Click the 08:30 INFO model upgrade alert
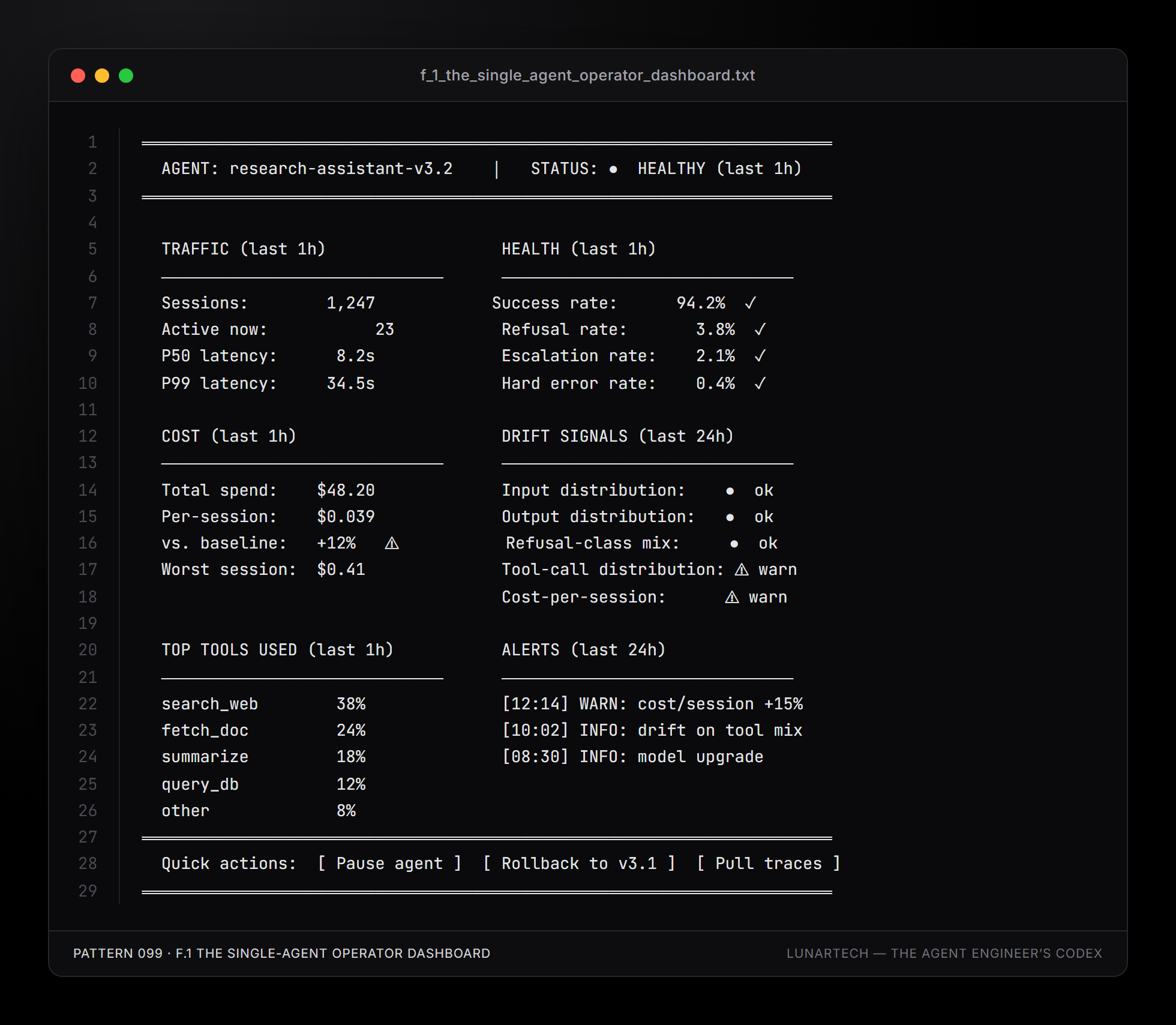The height and width of the screenshot is (1025, 1176). [x=632, y=757]
